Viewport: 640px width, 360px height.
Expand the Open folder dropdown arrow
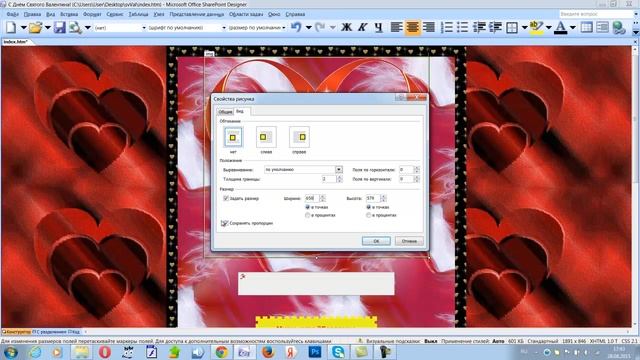pyautogui.click(x=48, y=28)
